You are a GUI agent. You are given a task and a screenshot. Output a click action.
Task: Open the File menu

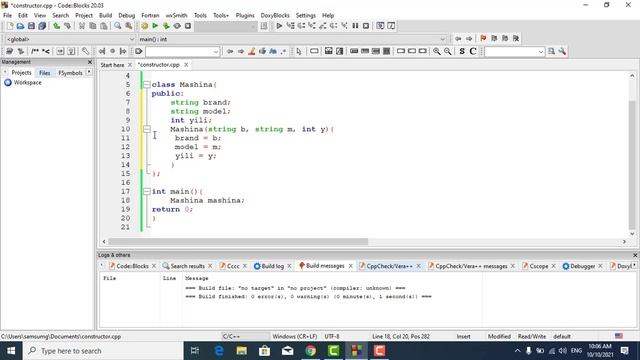(7, 15)
